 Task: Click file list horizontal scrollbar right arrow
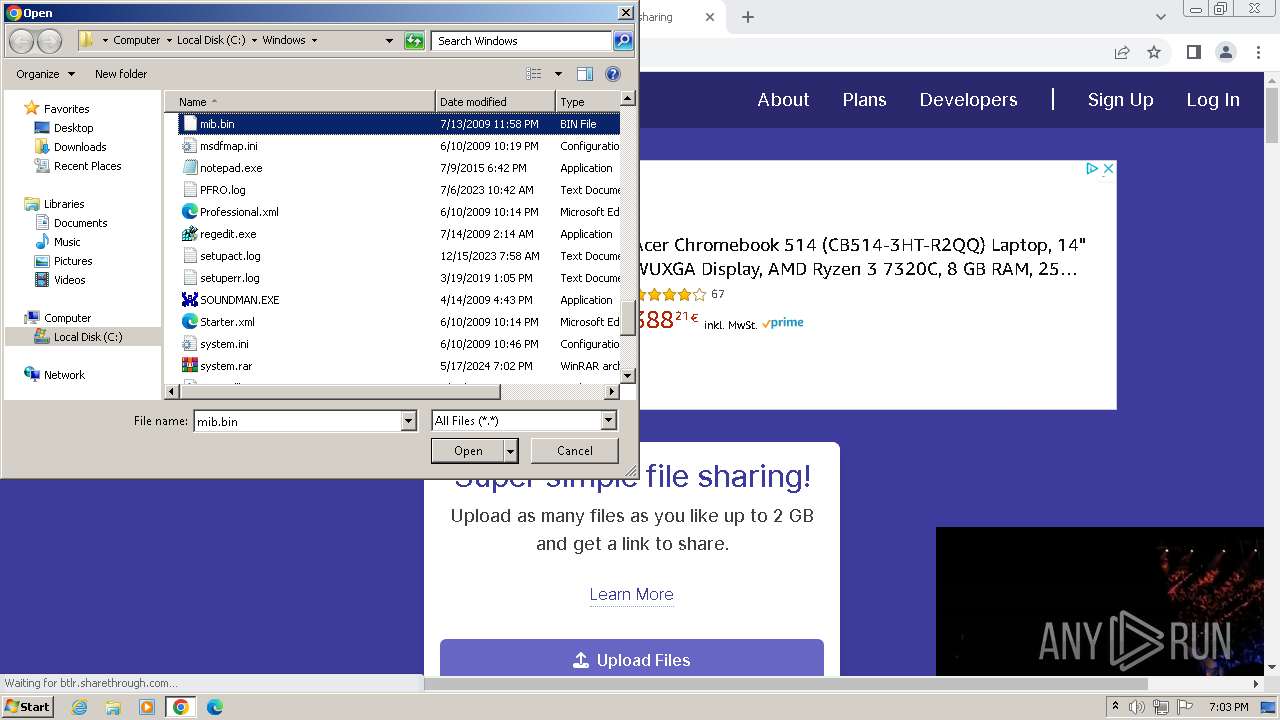(612, 392)
